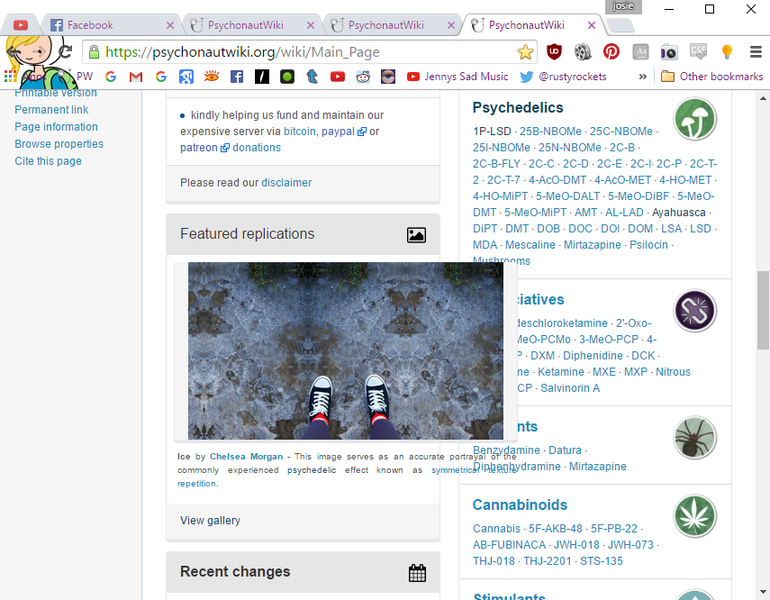Open a new tab
This screenshot has height=600, width=770.
tap(620, 25)
